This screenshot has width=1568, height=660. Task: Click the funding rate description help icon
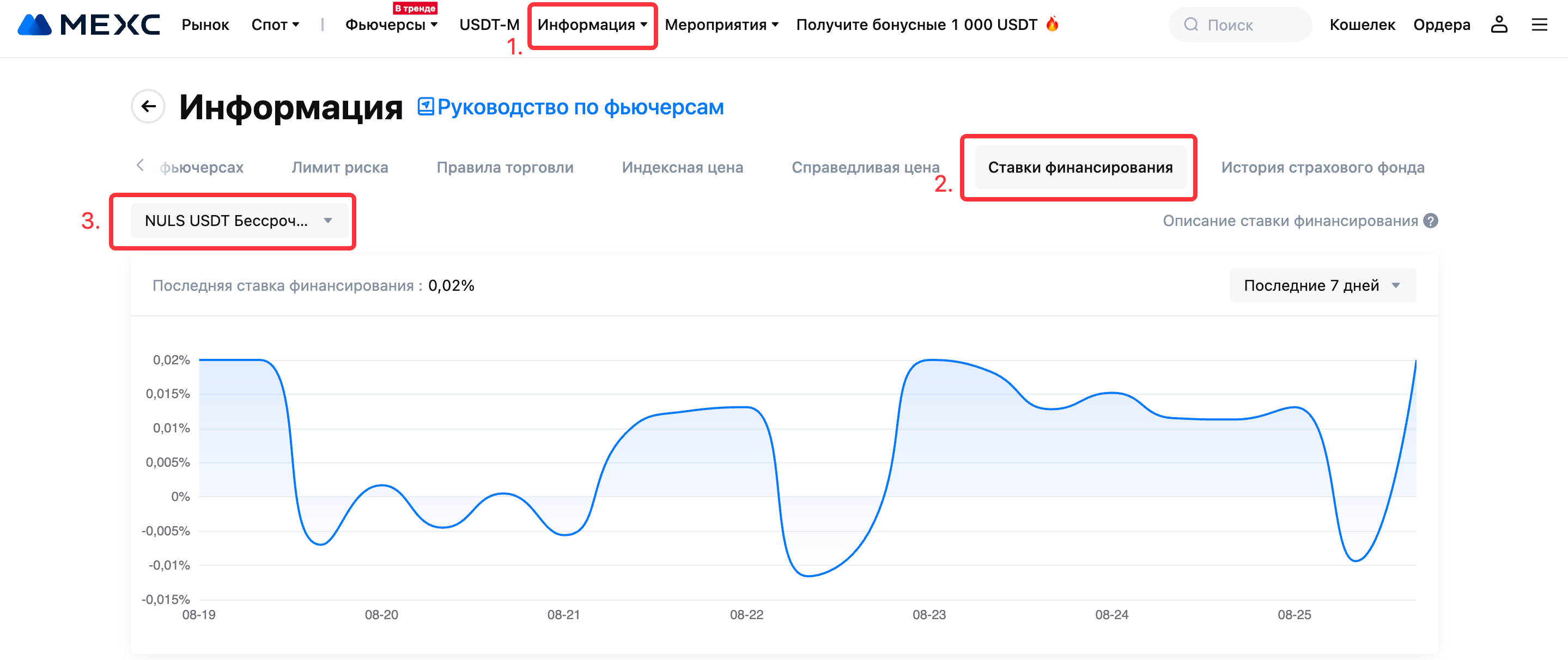(1431, 221)
